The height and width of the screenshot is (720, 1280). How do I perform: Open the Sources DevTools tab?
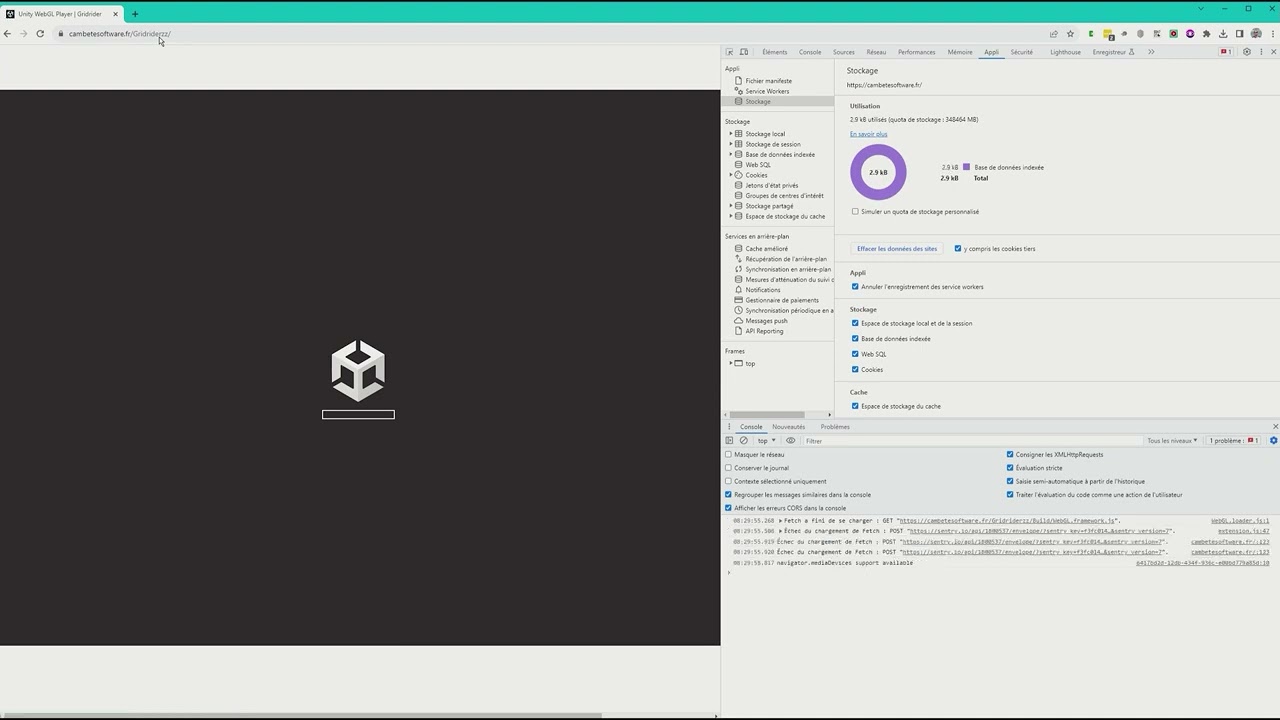[844, 52]
